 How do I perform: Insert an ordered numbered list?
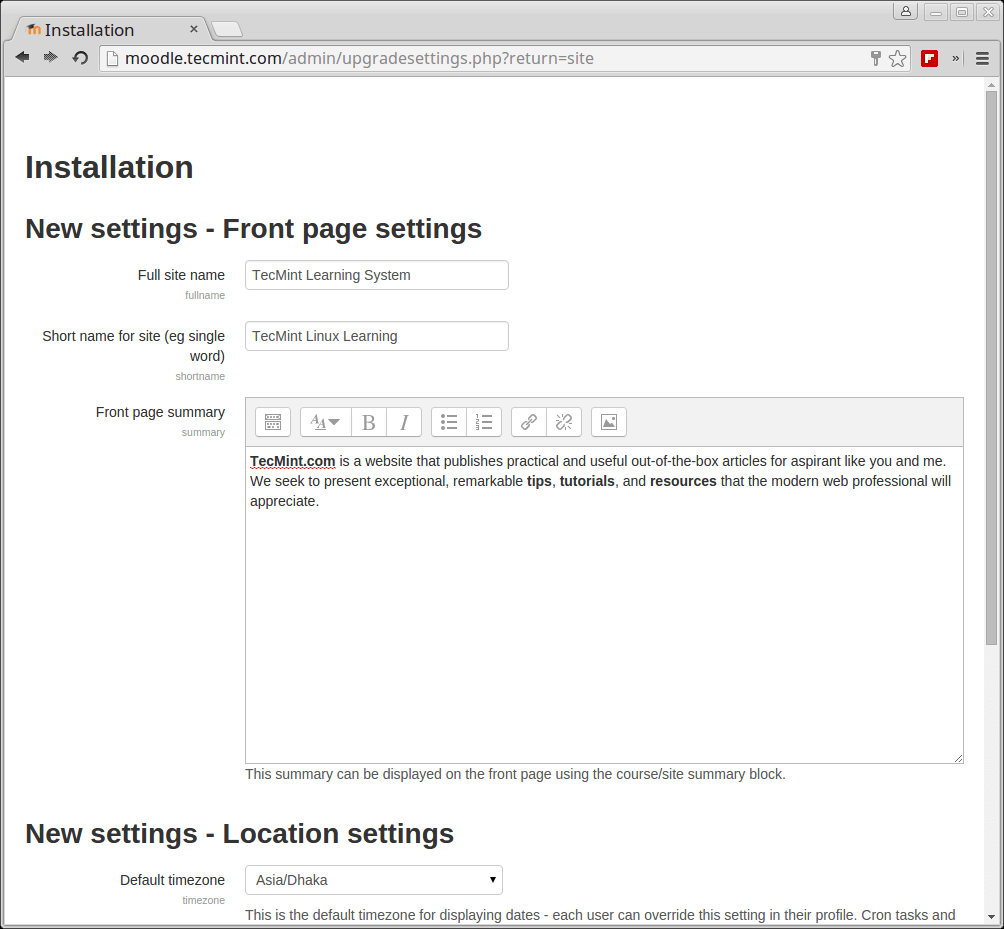484,422
